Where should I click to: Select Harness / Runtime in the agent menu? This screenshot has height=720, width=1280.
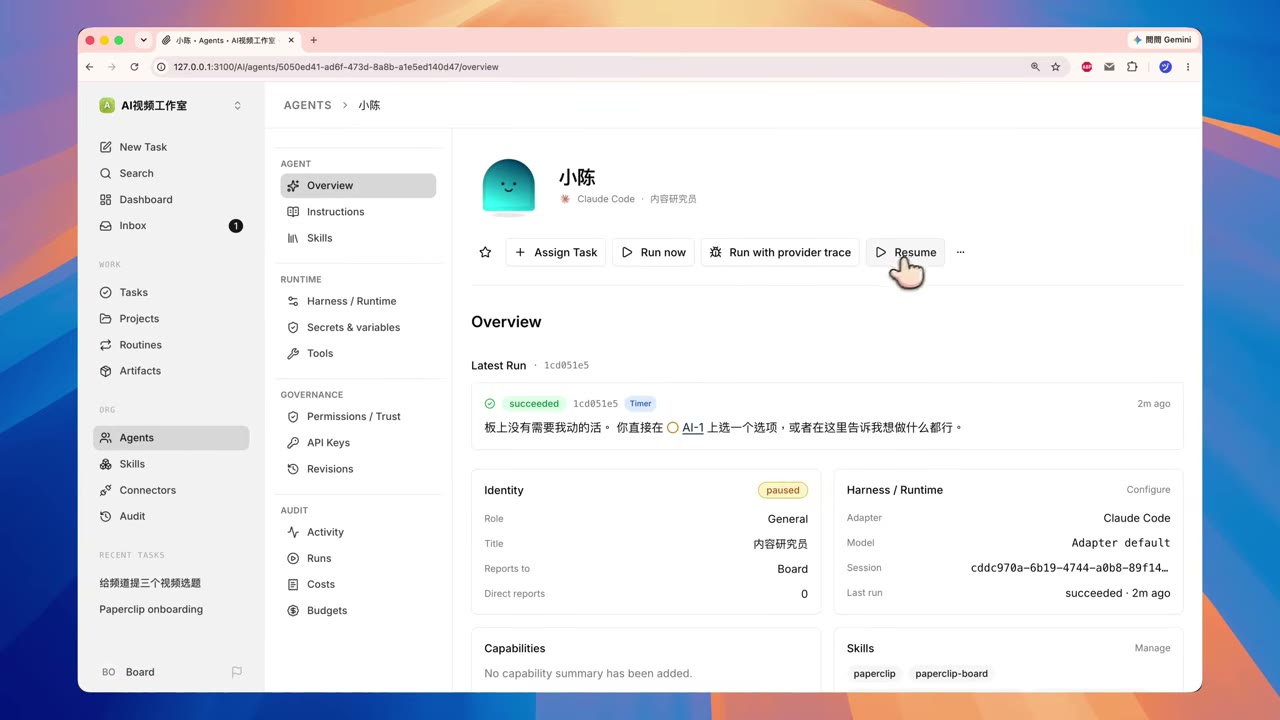[x=358, y=301]
